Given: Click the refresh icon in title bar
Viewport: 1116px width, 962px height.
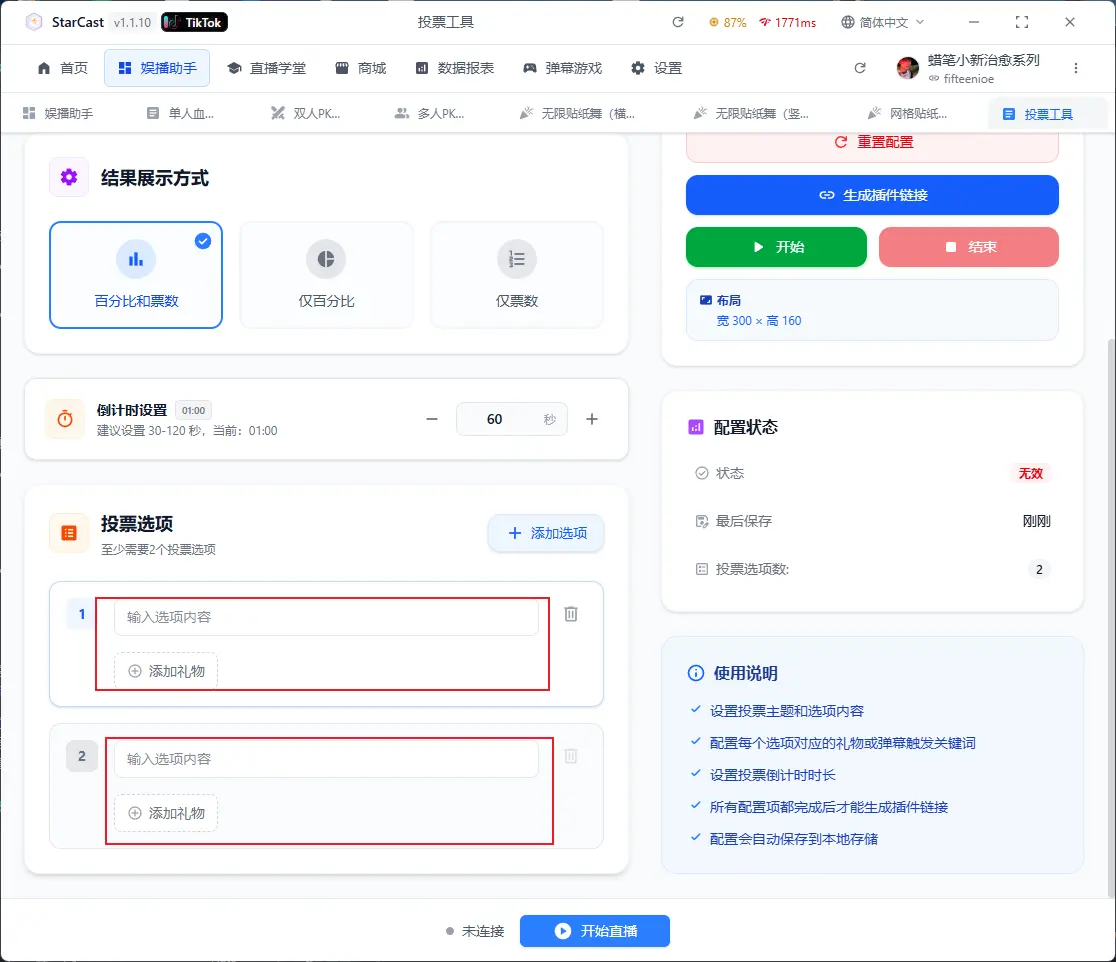Looking at the screenshot, I should click(x=678, y=22).
